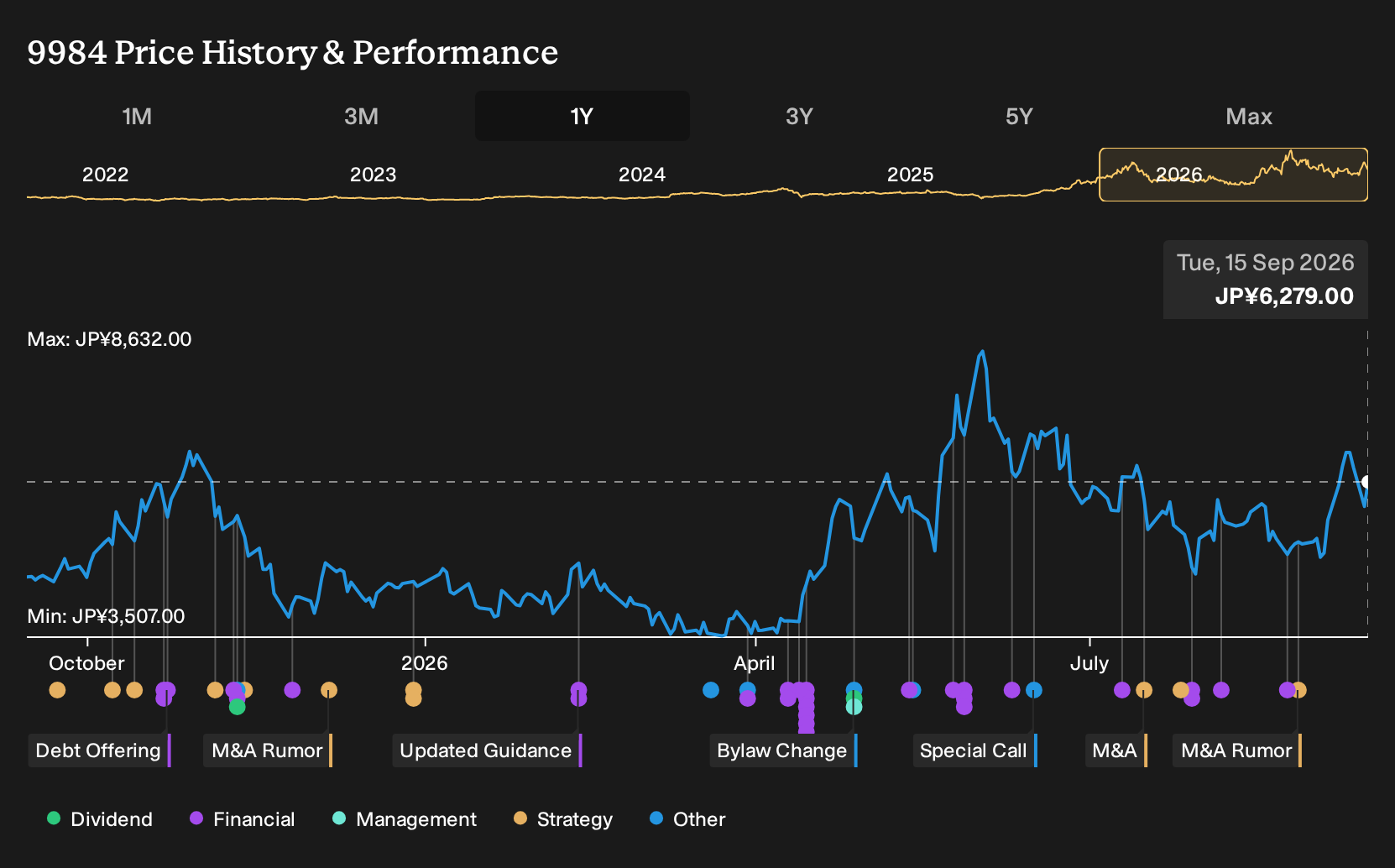Select the 1M time range tab
This screenshot has height=868, width=1395.
pos(137,116)
